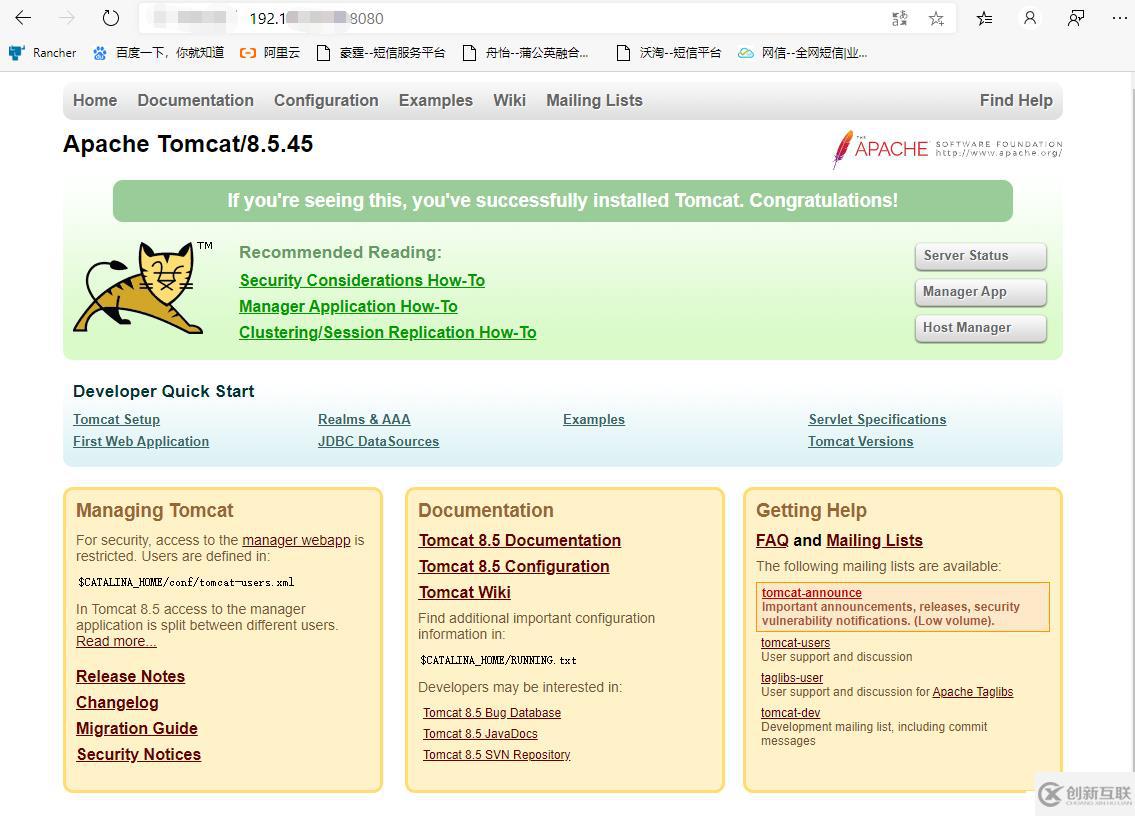This screenshot has height=816, width=1135.
Task: Open the send feedback icon
Action: point(1075,17)
